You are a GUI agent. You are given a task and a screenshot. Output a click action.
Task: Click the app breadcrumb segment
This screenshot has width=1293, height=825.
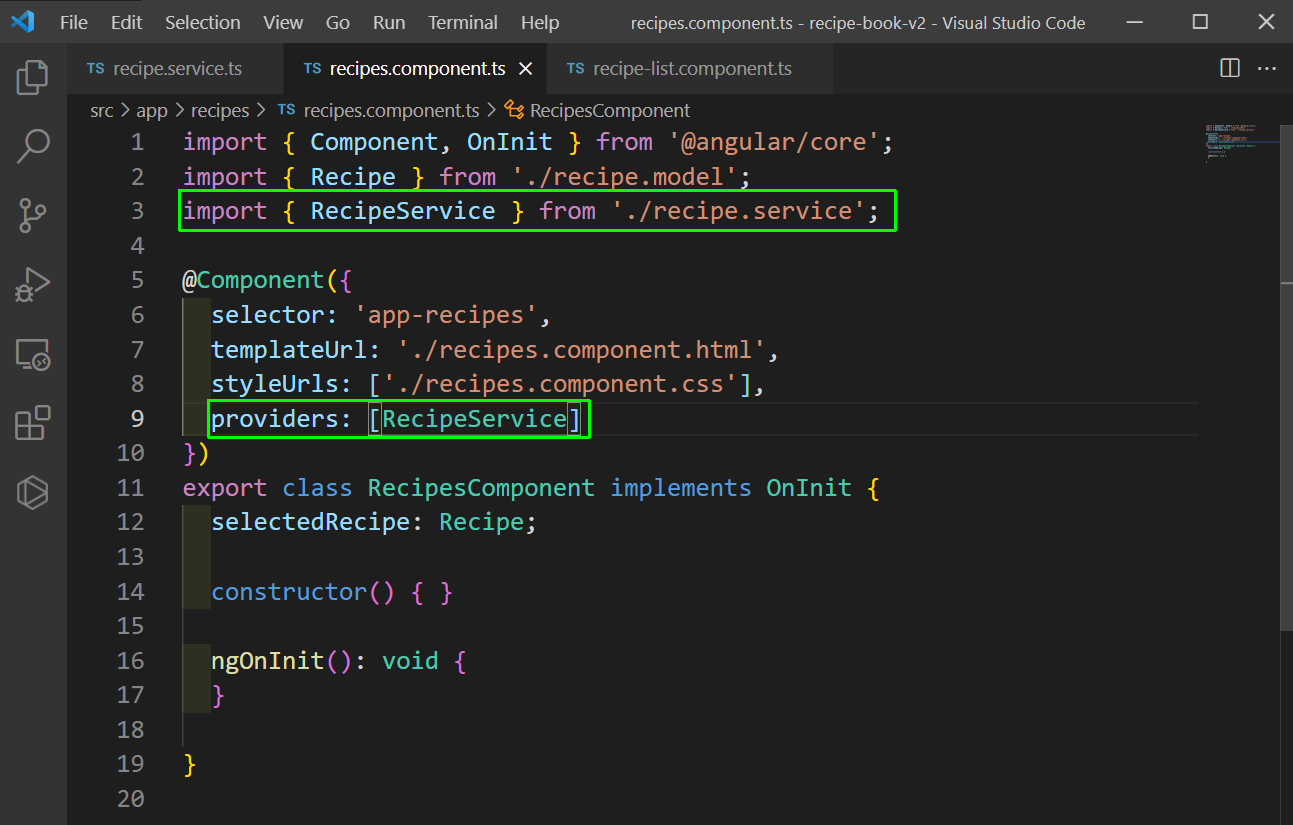[152, 110]
